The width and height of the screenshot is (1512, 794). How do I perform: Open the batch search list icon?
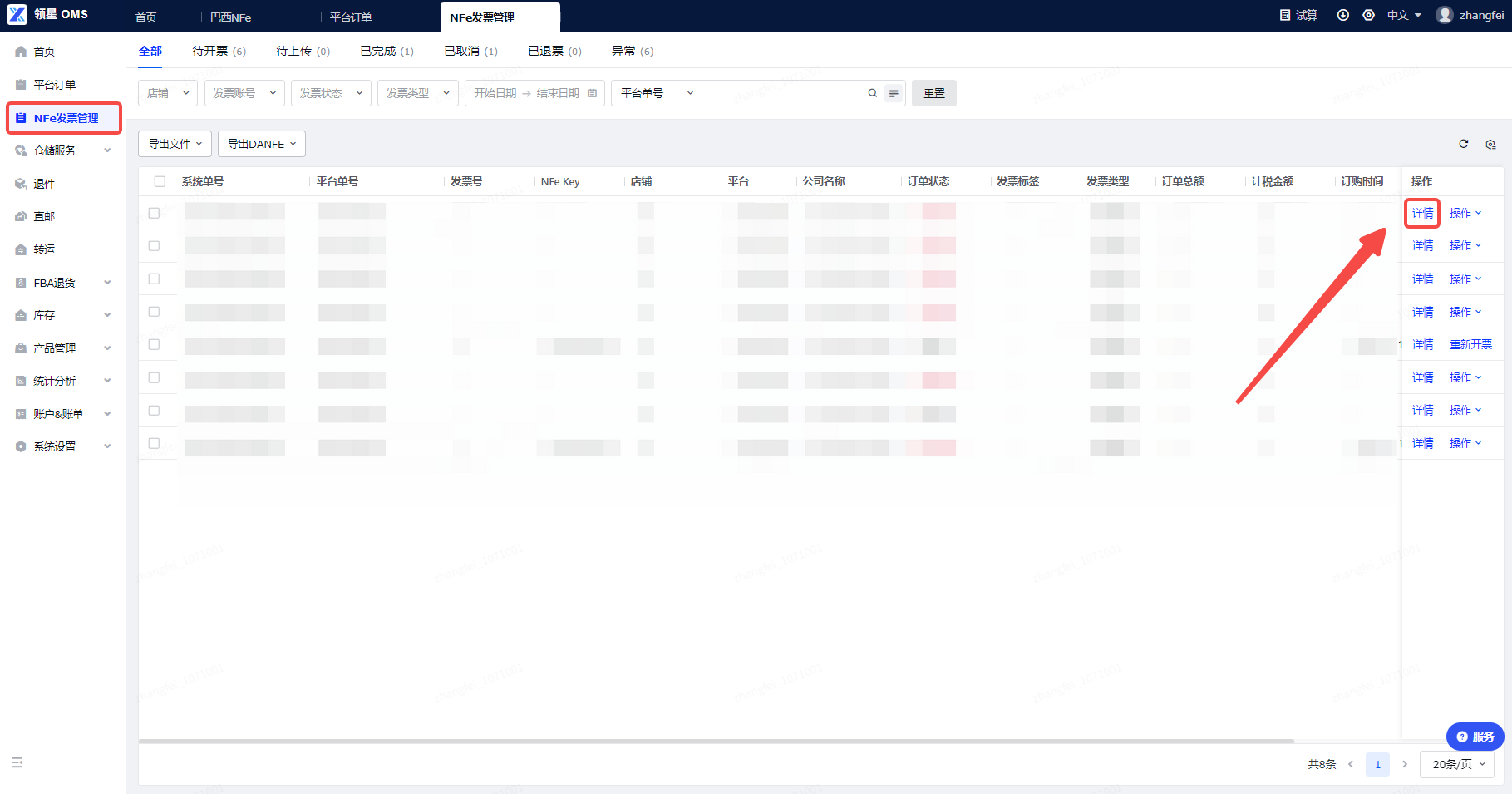pyautogui.click(x=894, y=93)
